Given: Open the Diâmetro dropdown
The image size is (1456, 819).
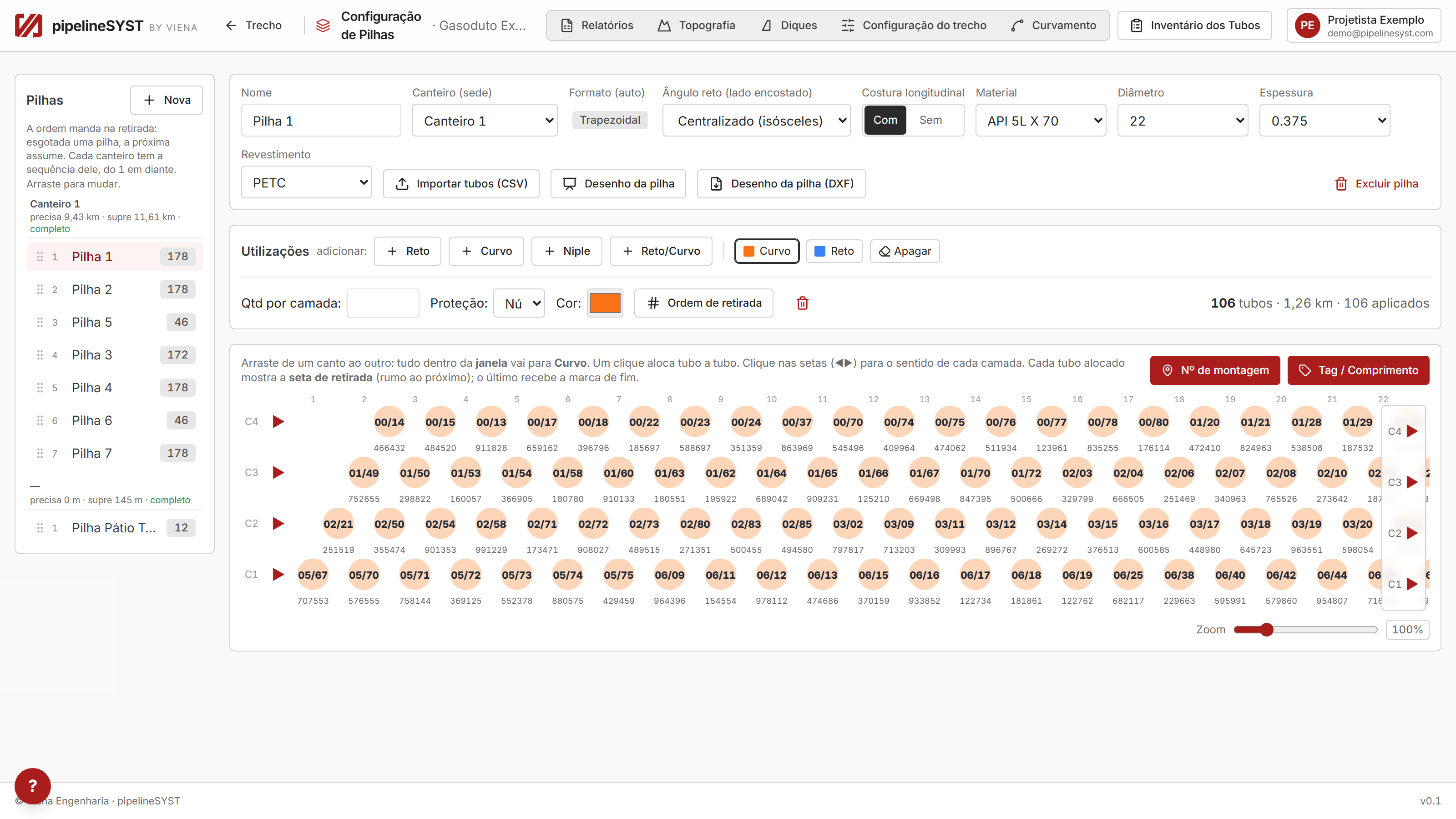Looking at the screenshot, I should point(1183,121).
